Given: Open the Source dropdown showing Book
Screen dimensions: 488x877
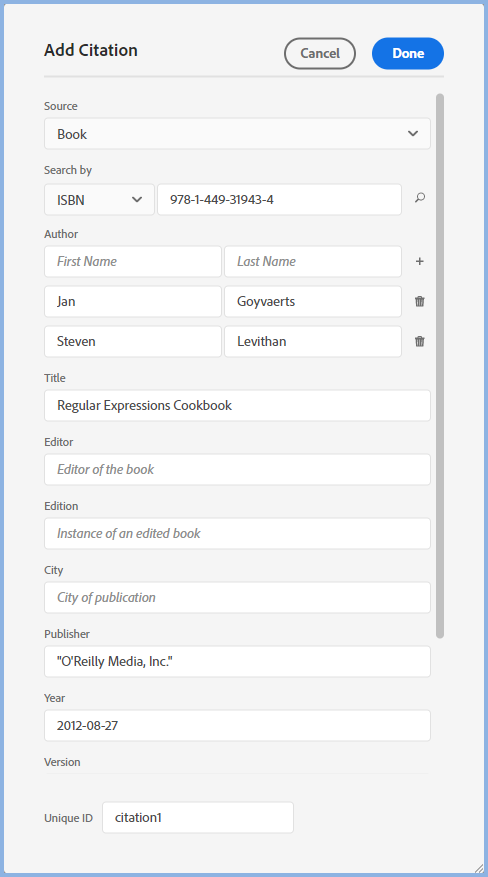Looking at the screenshot, I should pyautogui.click(x=238, y=134).
